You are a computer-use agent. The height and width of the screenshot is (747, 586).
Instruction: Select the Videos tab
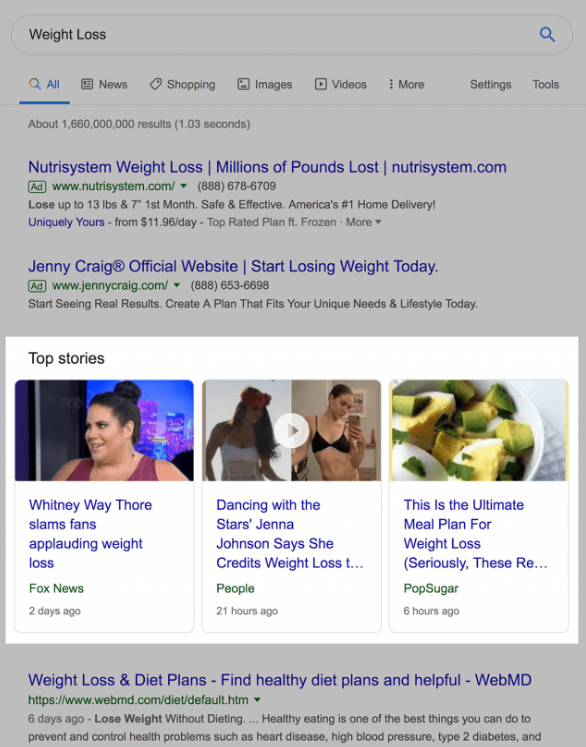tap(341, 84)
